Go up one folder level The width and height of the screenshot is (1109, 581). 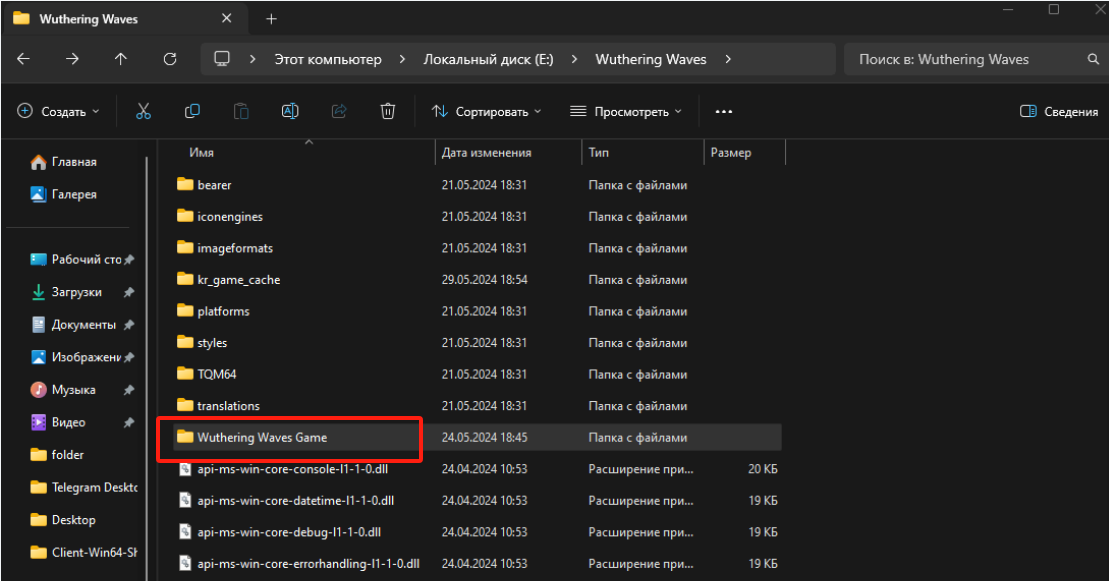[x=121, y=59]
